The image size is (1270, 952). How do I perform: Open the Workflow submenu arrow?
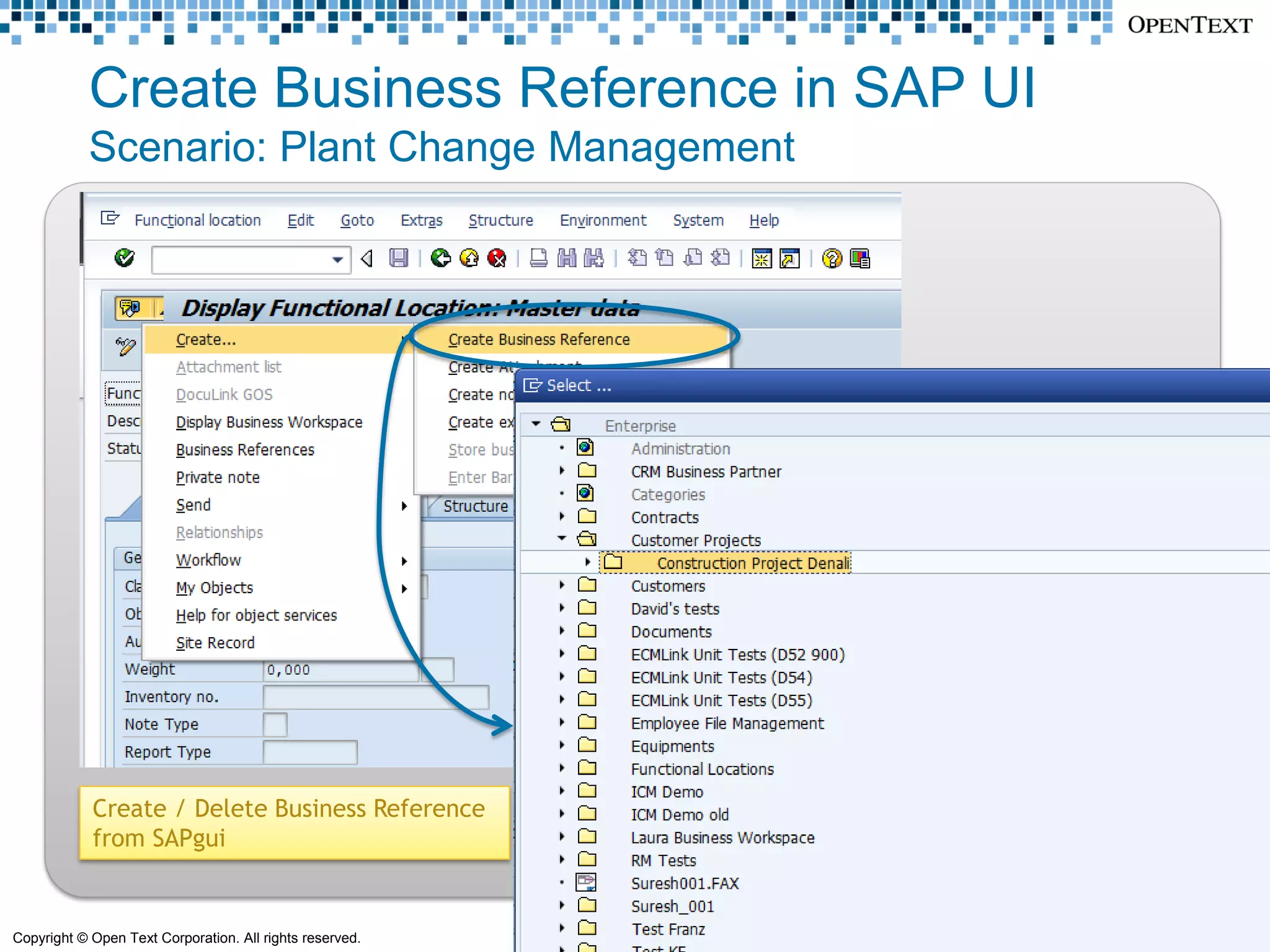point(404,561)
